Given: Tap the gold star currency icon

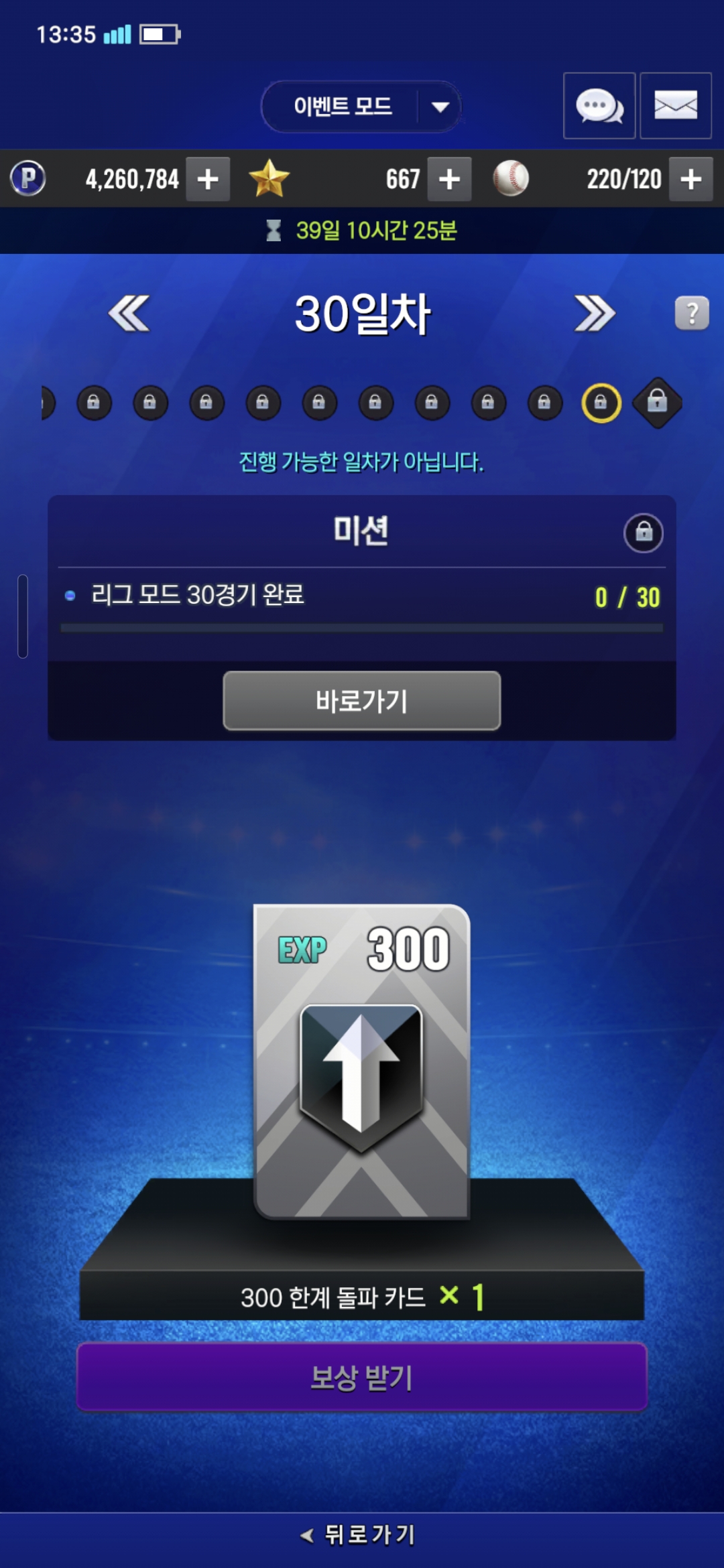Looking at the screenshot, I should [x=269, y=179].
